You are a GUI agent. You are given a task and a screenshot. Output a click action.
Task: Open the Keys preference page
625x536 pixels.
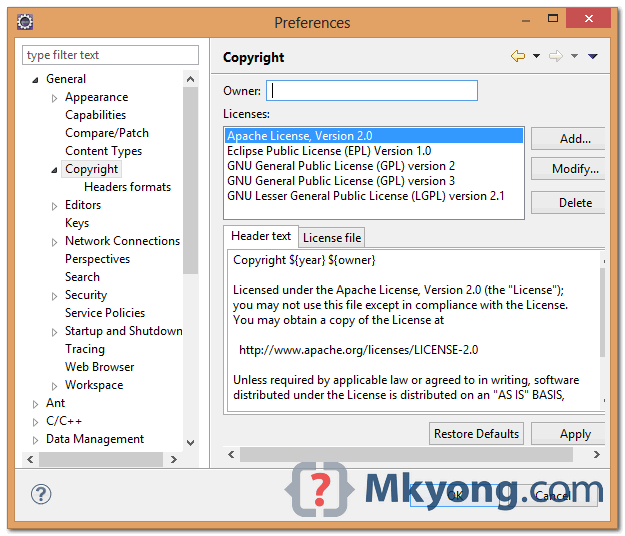(77, 223)
